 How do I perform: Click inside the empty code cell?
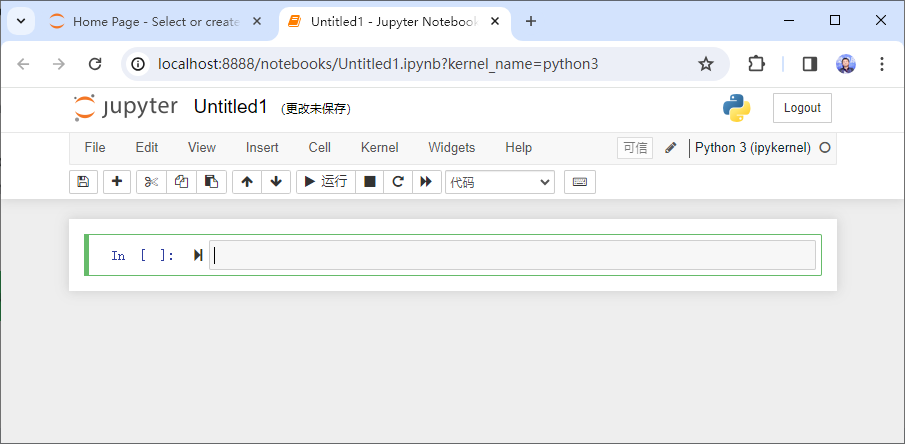tap(512, 255)
